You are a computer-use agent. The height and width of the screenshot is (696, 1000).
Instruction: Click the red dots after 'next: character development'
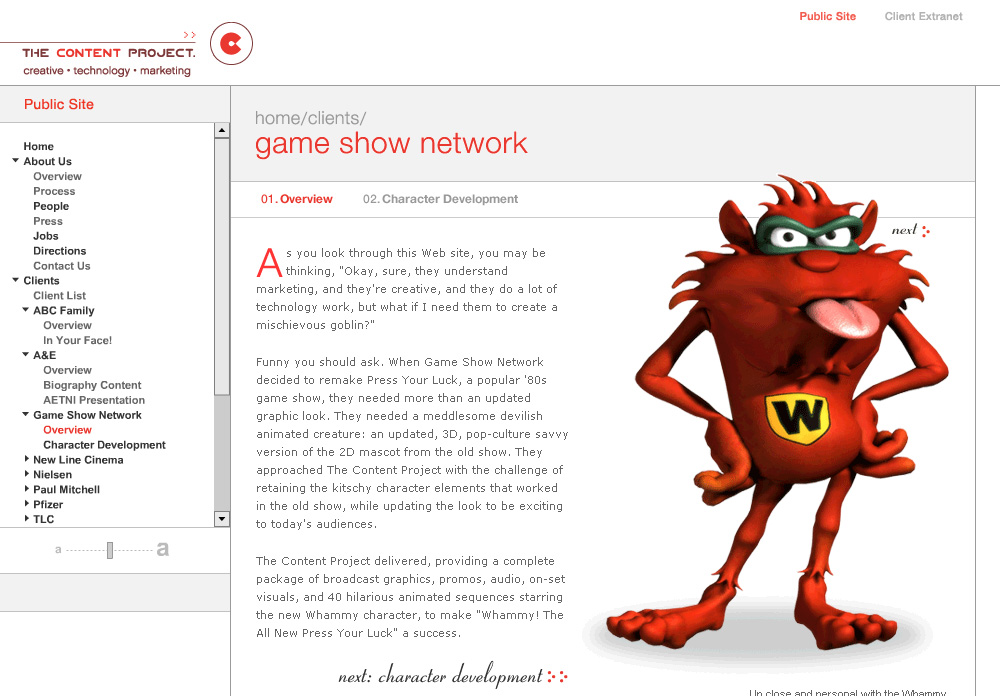[558, 677]
